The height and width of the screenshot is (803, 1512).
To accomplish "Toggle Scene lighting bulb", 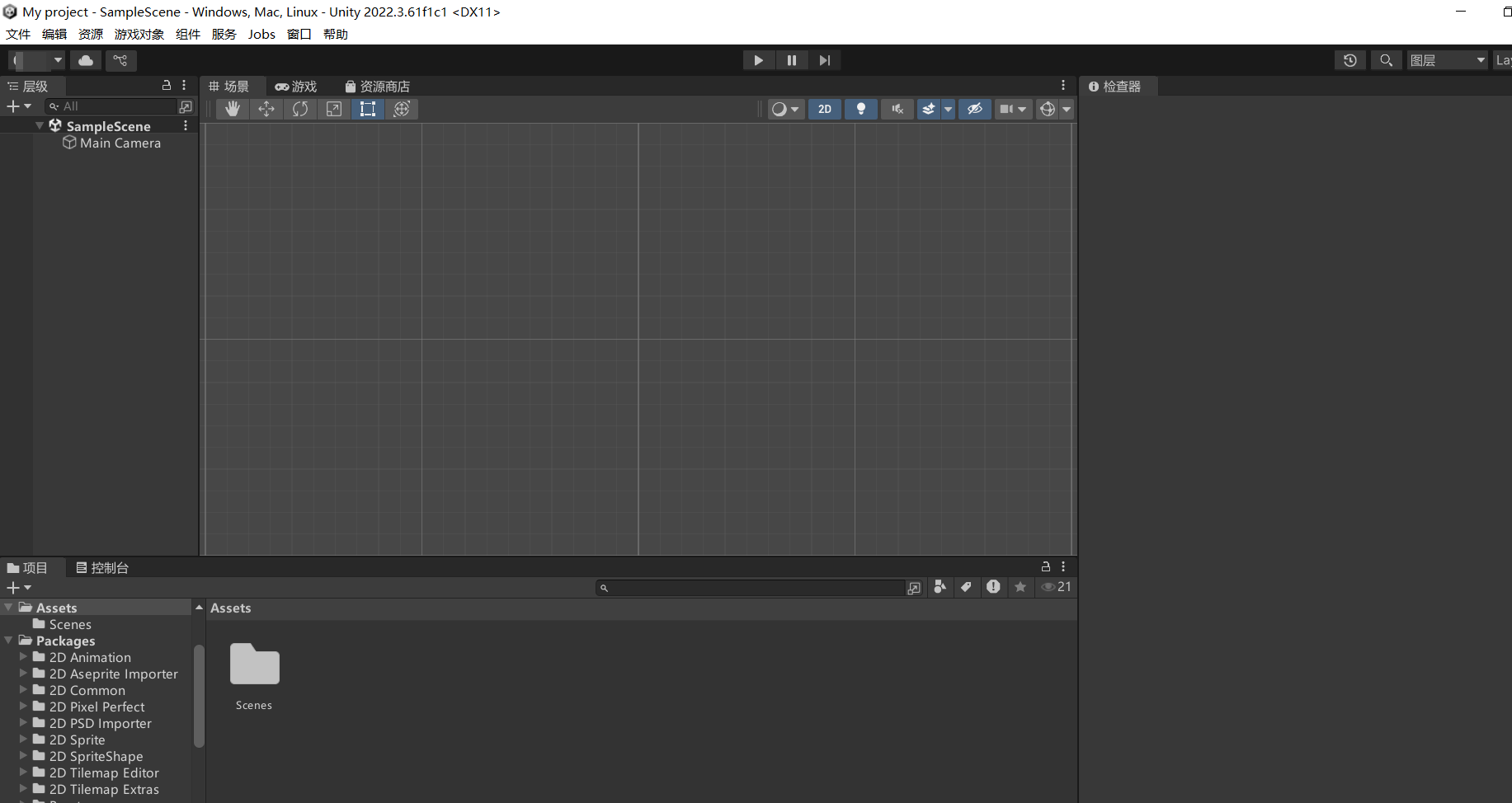I will 861,109.
